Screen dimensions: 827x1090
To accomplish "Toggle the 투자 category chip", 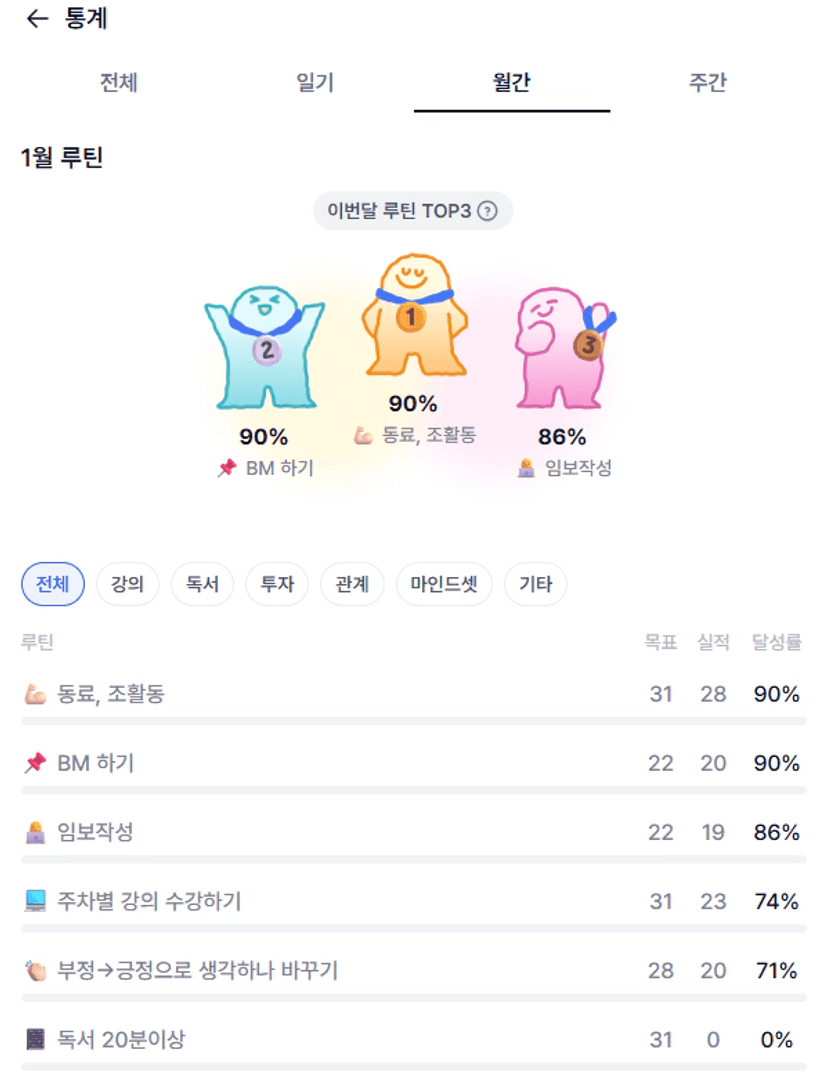I will pos(277,584).
